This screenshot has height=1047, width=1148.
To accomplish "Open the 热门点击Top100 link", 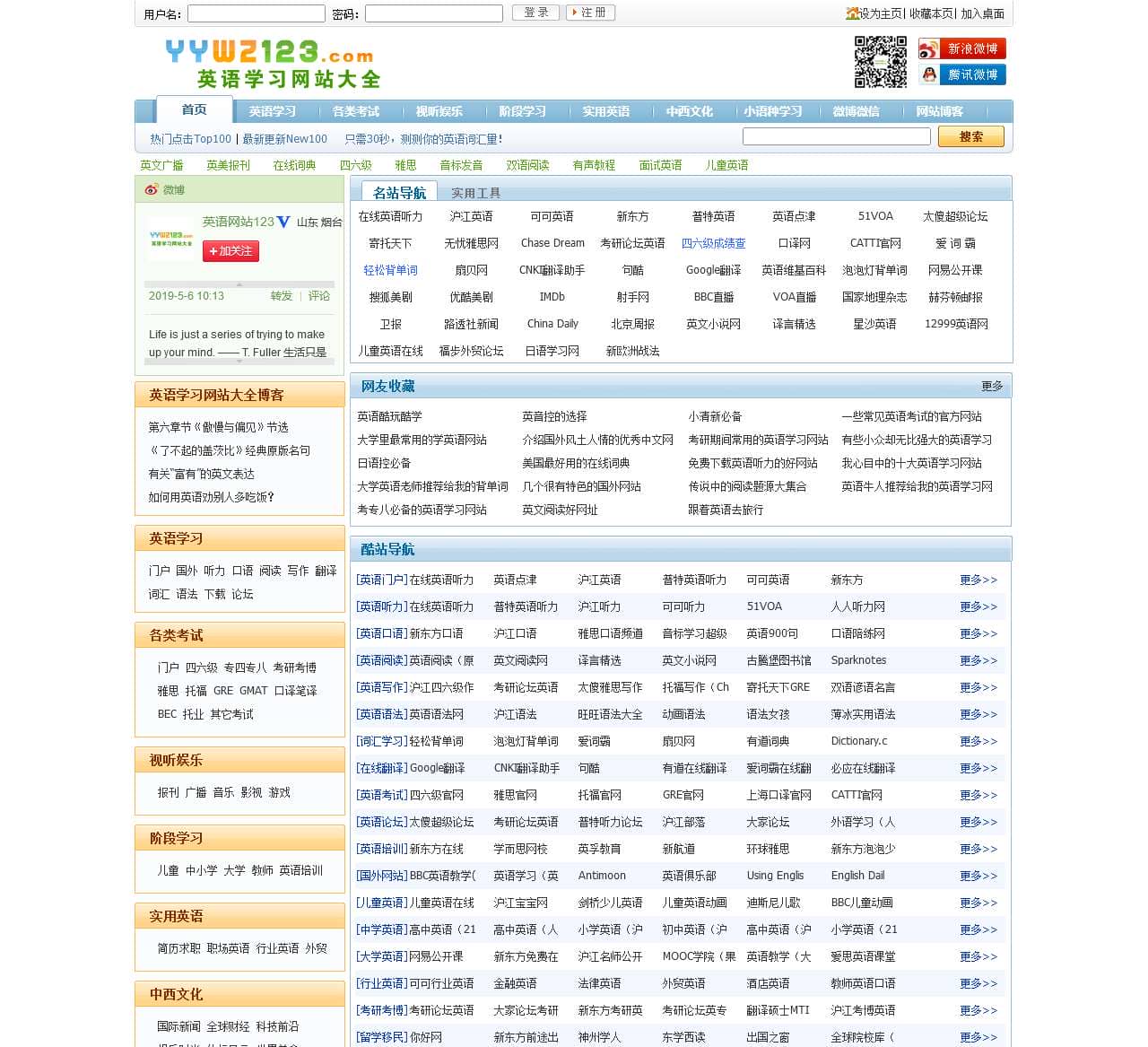I will point(190,139).
